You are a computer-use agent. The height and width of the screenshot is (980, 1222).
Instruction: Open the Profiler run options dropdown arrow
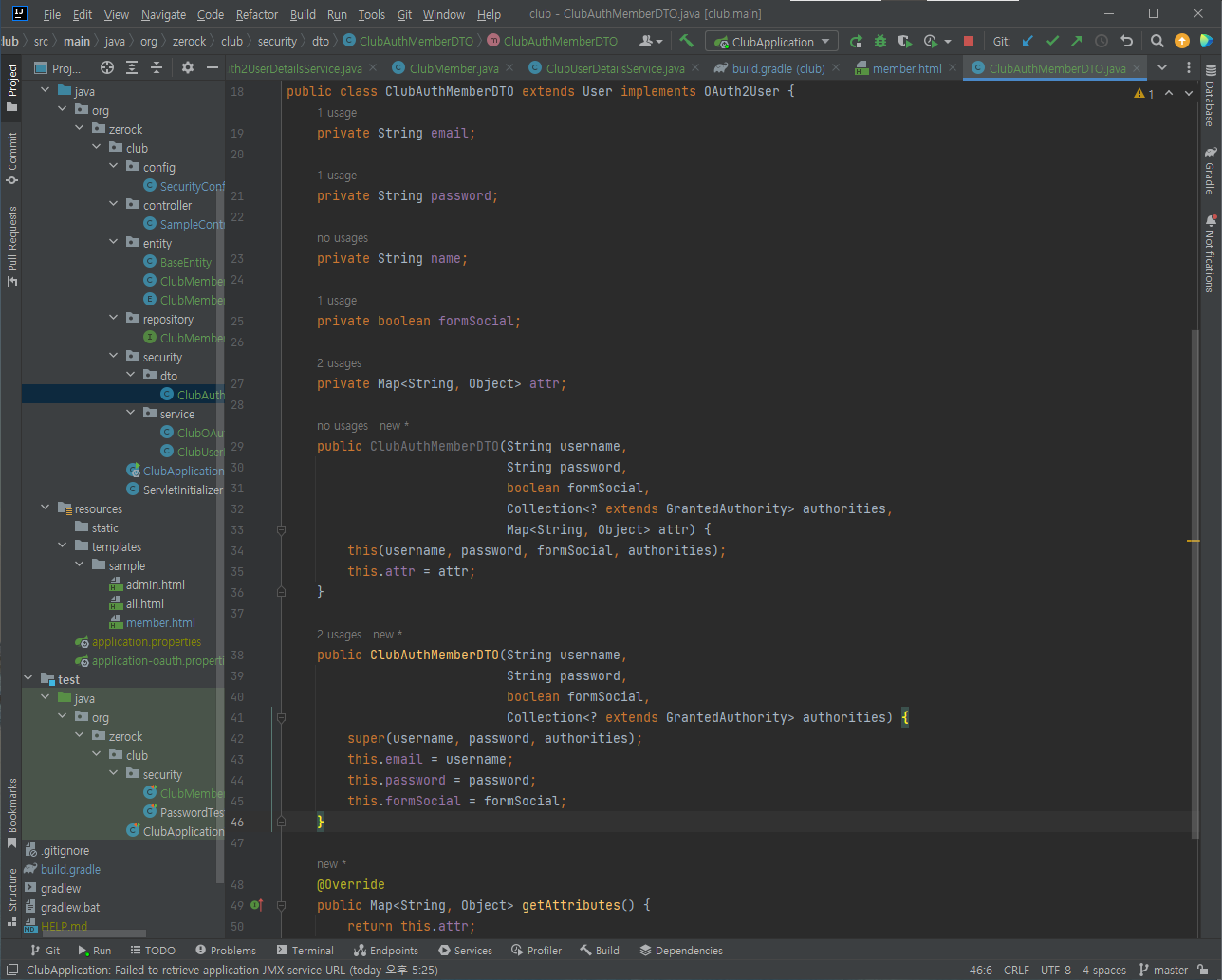[x=947, y=42]
